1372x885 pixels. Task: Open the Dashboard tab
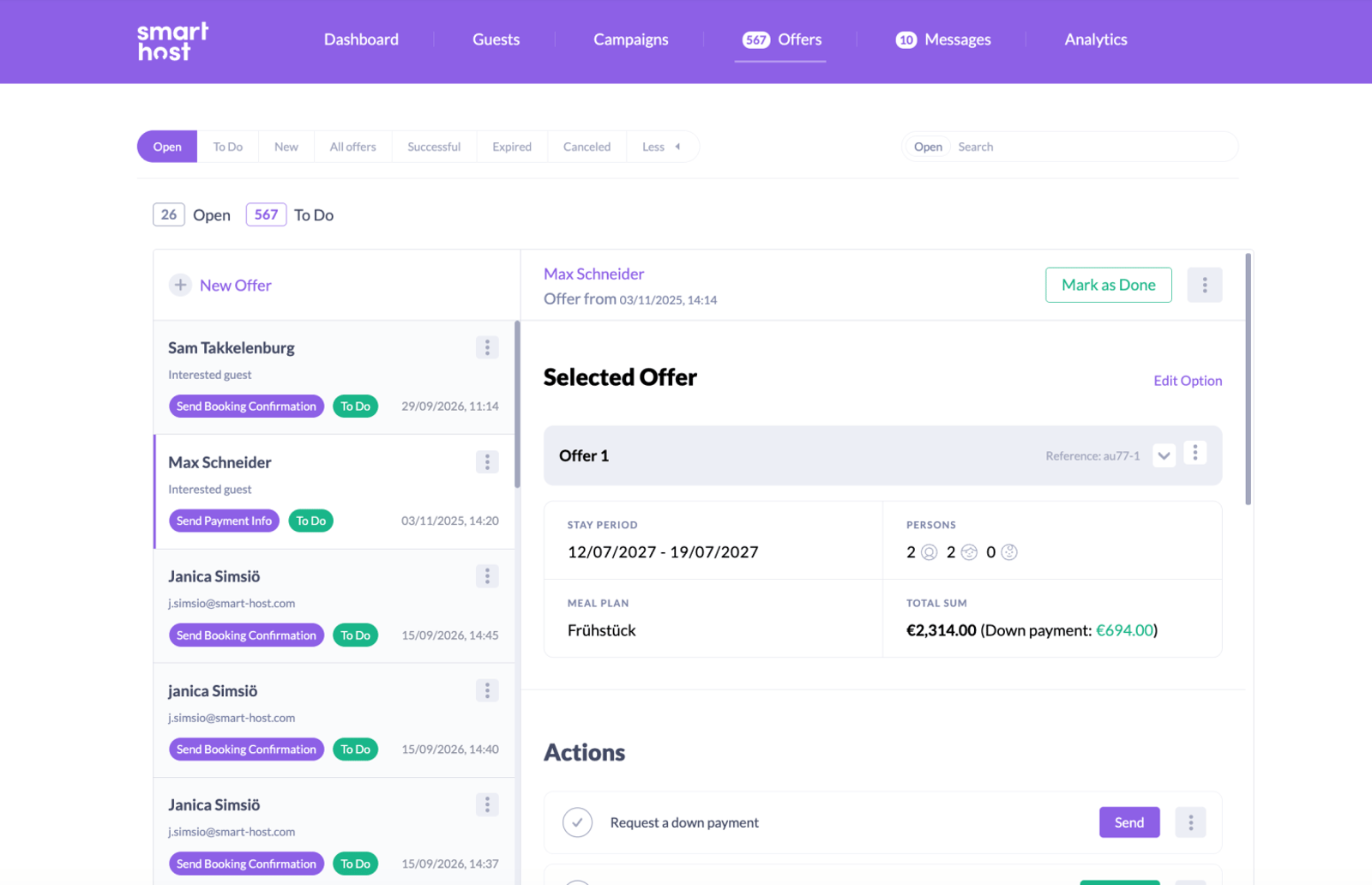tap(361, 39)
